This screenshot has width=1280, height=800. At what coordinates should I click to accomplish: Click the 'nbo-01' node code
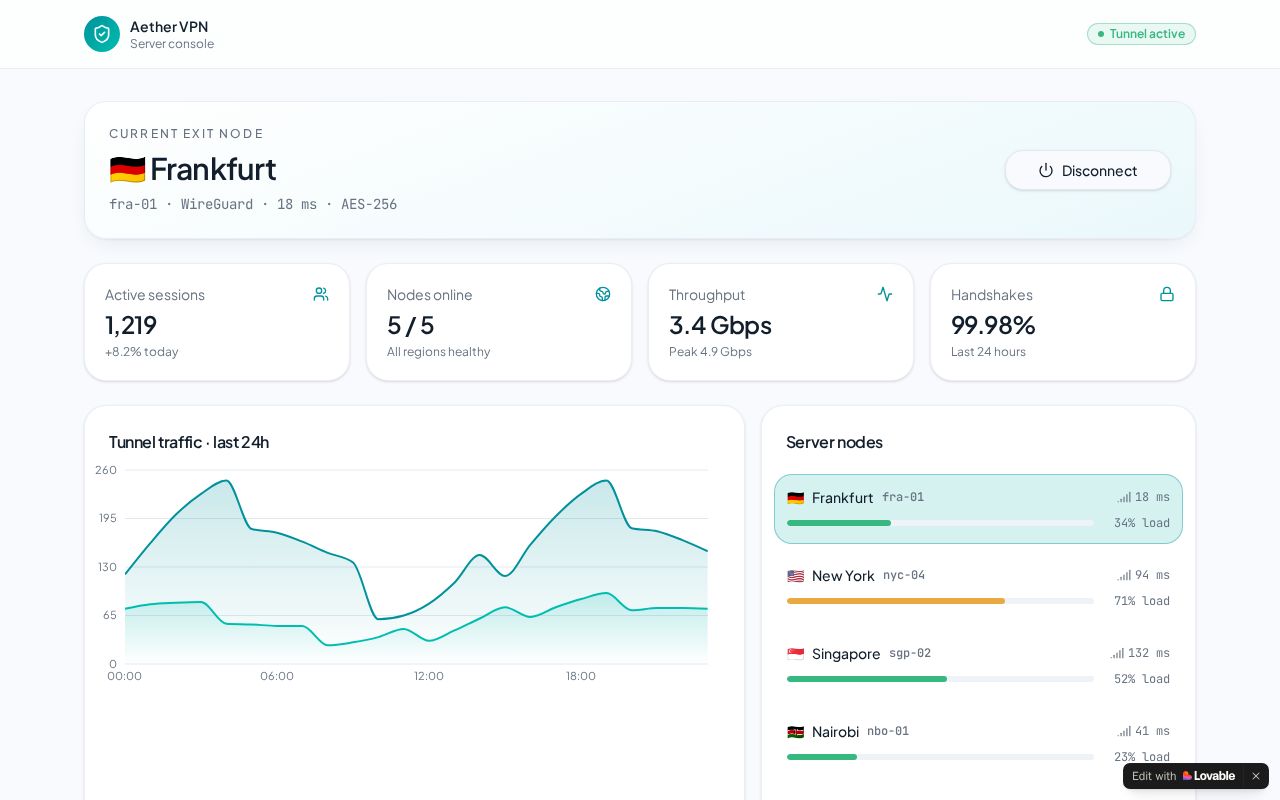(x=888, y=731)
